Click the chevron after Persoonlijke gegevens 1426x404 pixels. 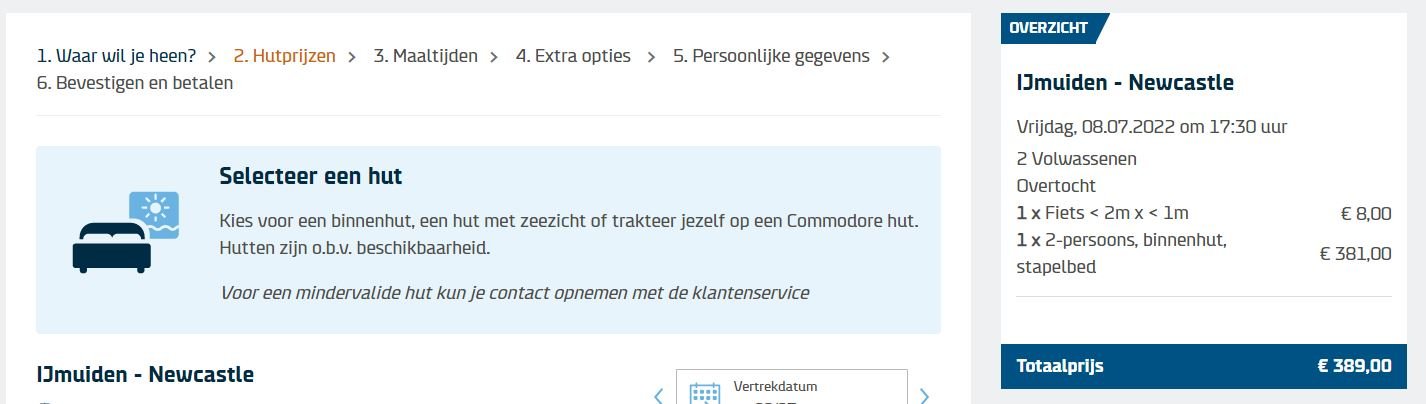886,56
